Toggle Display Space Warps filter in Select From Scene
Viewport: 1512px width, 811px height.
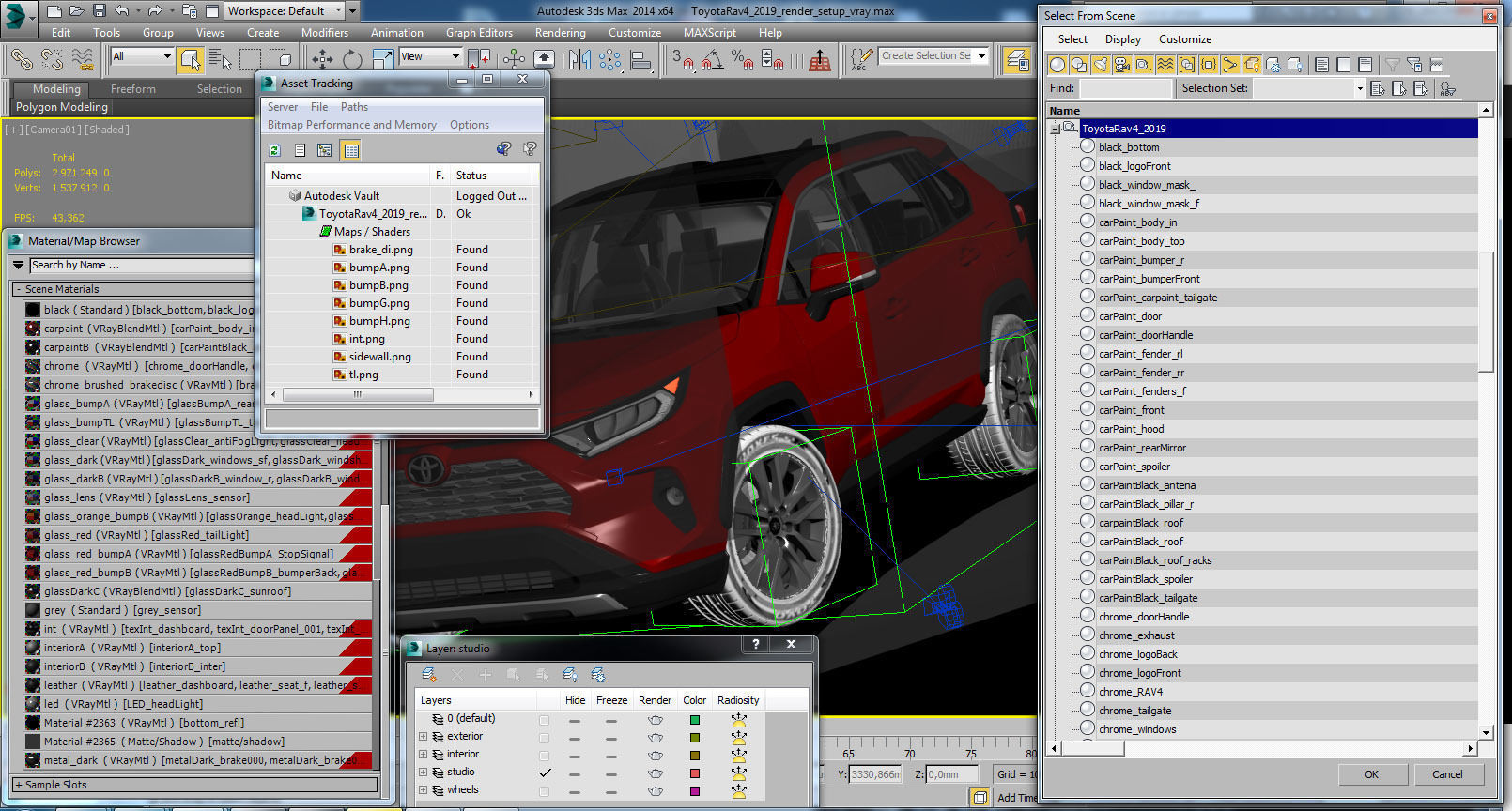(1165, 65)
